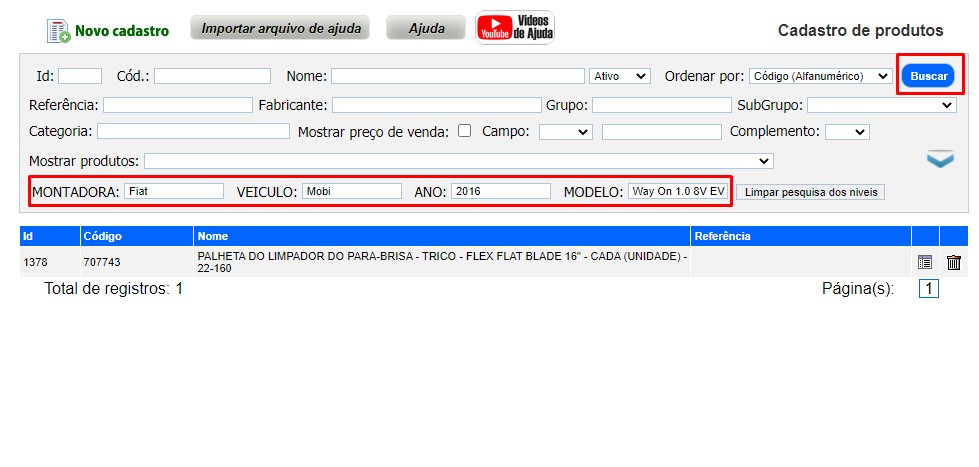Open Mostrar produtos dropdown
Image resolution: width=979 pixels, height=467 pixels.
(459, 161)
